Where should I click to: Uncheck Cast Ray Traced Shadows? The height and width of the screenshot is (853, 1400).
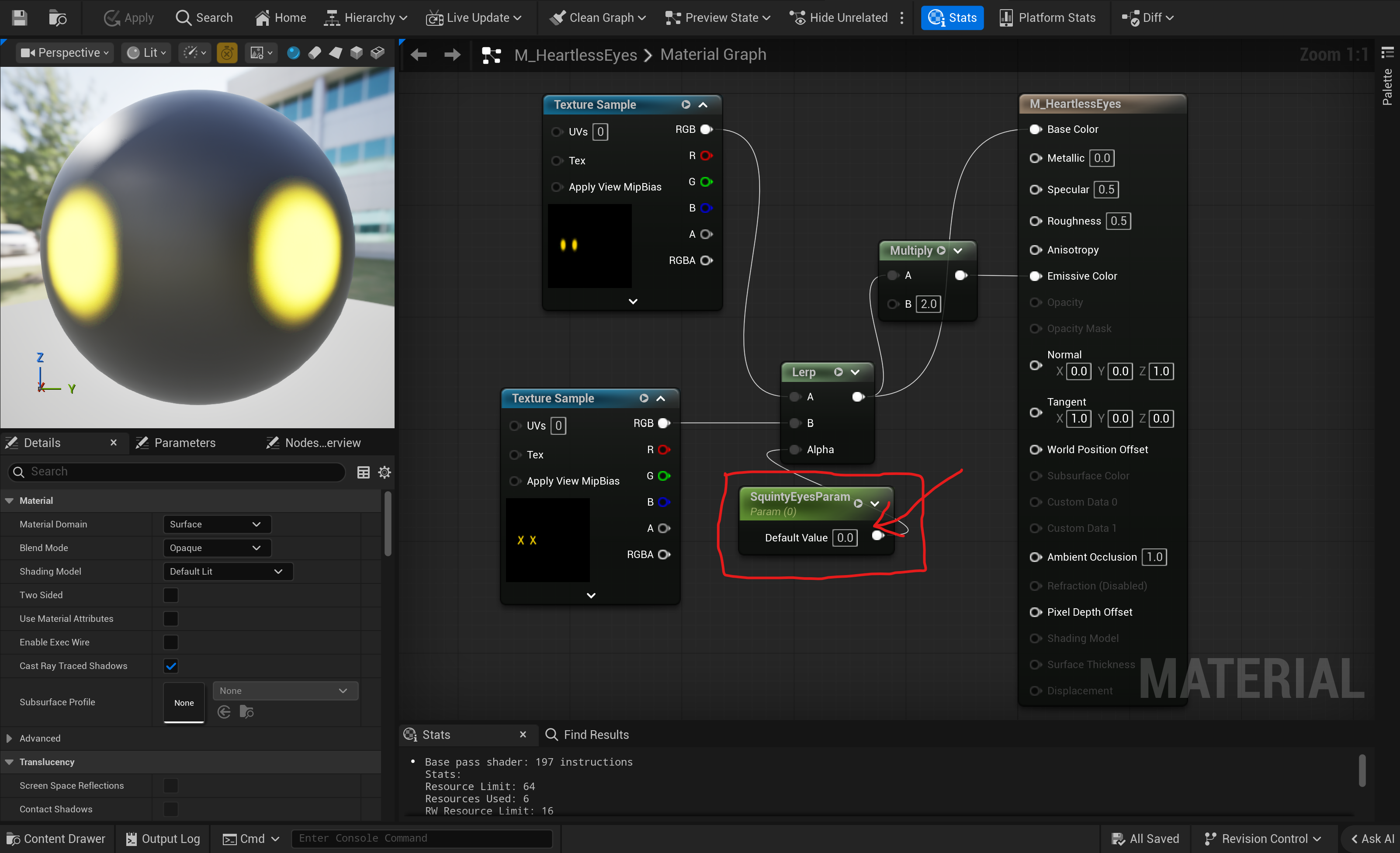[x=170, y=666]
